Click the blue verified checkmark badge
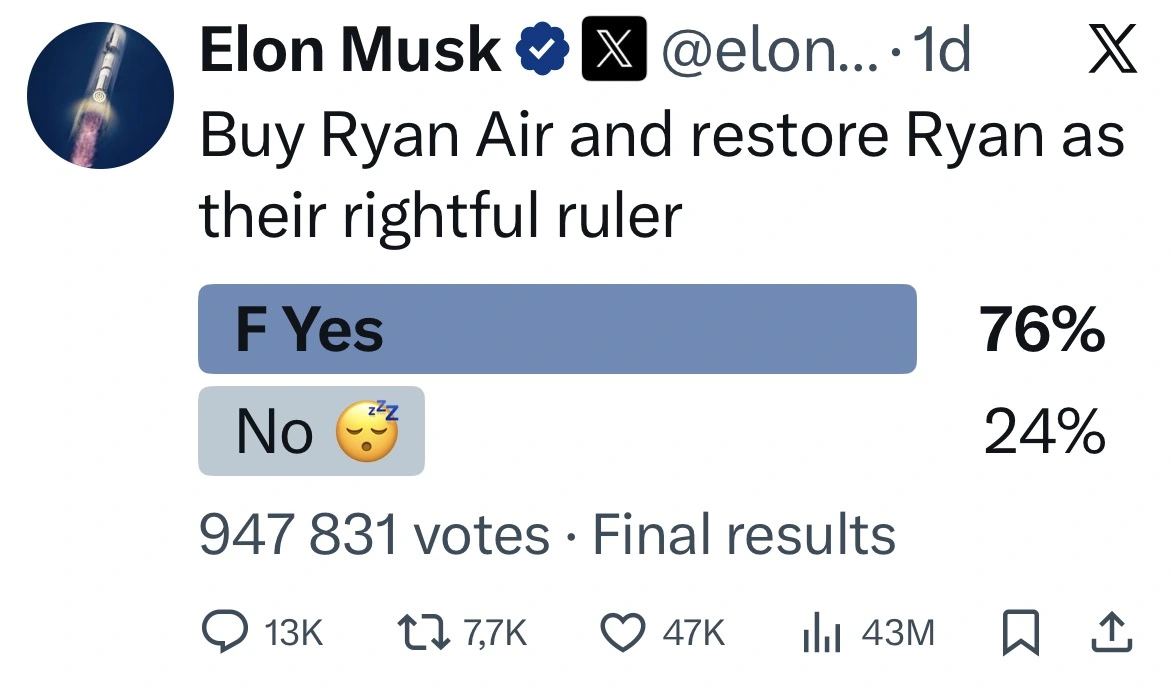The height and width of the screenshot is (690, 1170). coord(542,52)
